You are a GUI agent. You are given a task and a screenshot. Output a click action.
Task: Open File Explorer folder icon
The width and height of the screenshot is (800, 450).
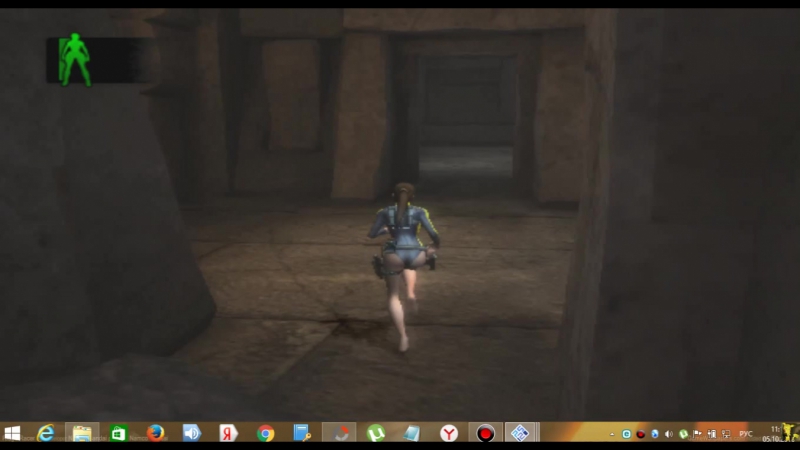pos(82,434)
